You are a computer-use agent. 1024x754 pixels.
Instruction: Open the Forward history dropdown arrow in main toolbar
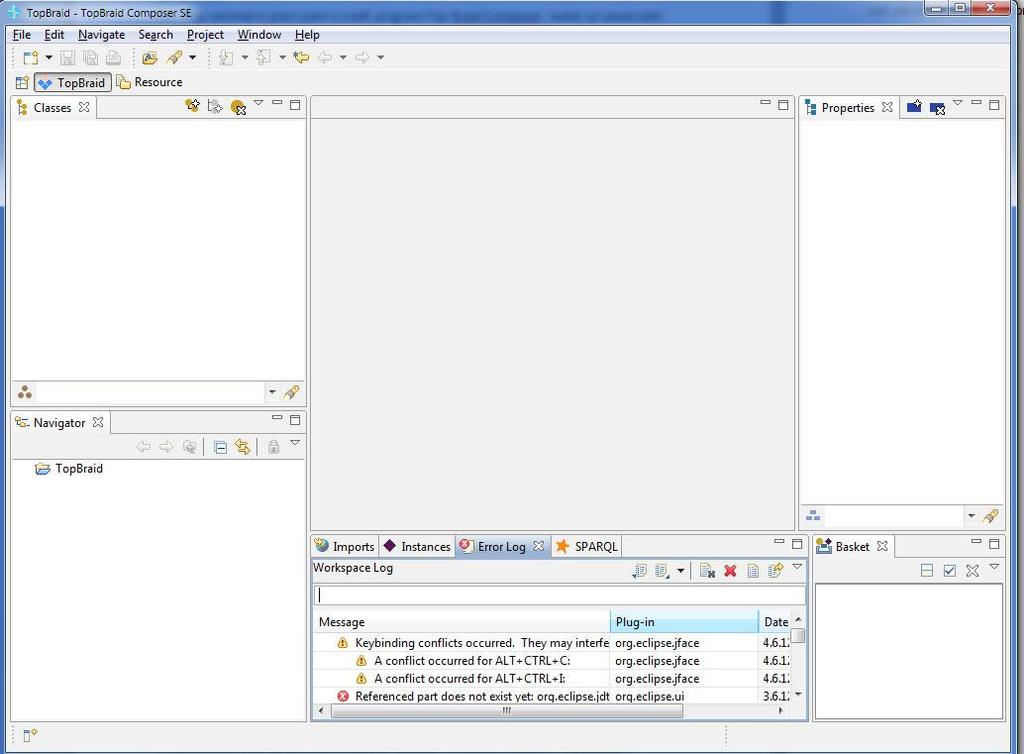pyautogui.click(x=380, y=57)
